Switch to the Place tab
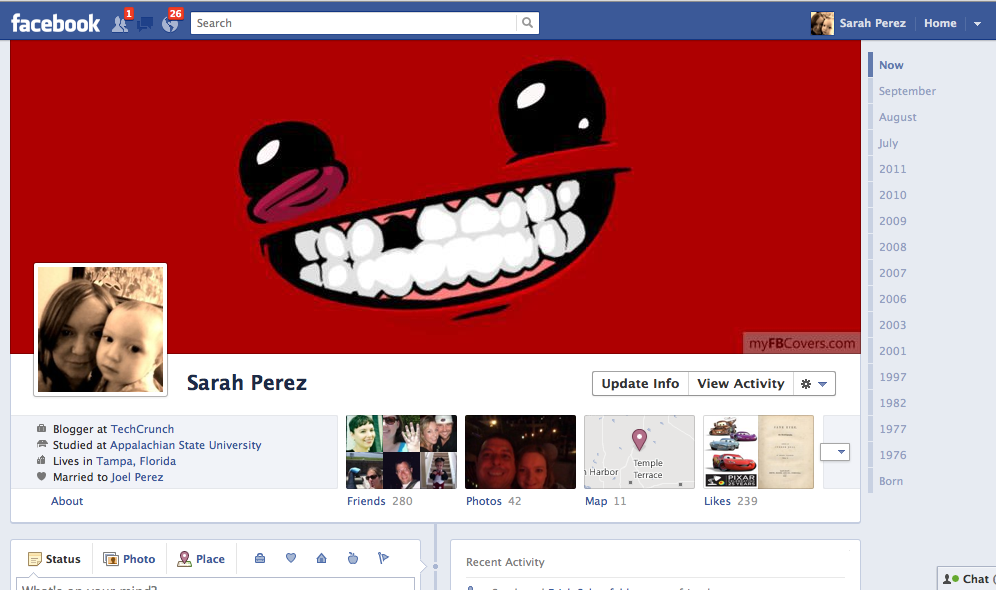The image size is (996, 590). (x=201, y=559)
